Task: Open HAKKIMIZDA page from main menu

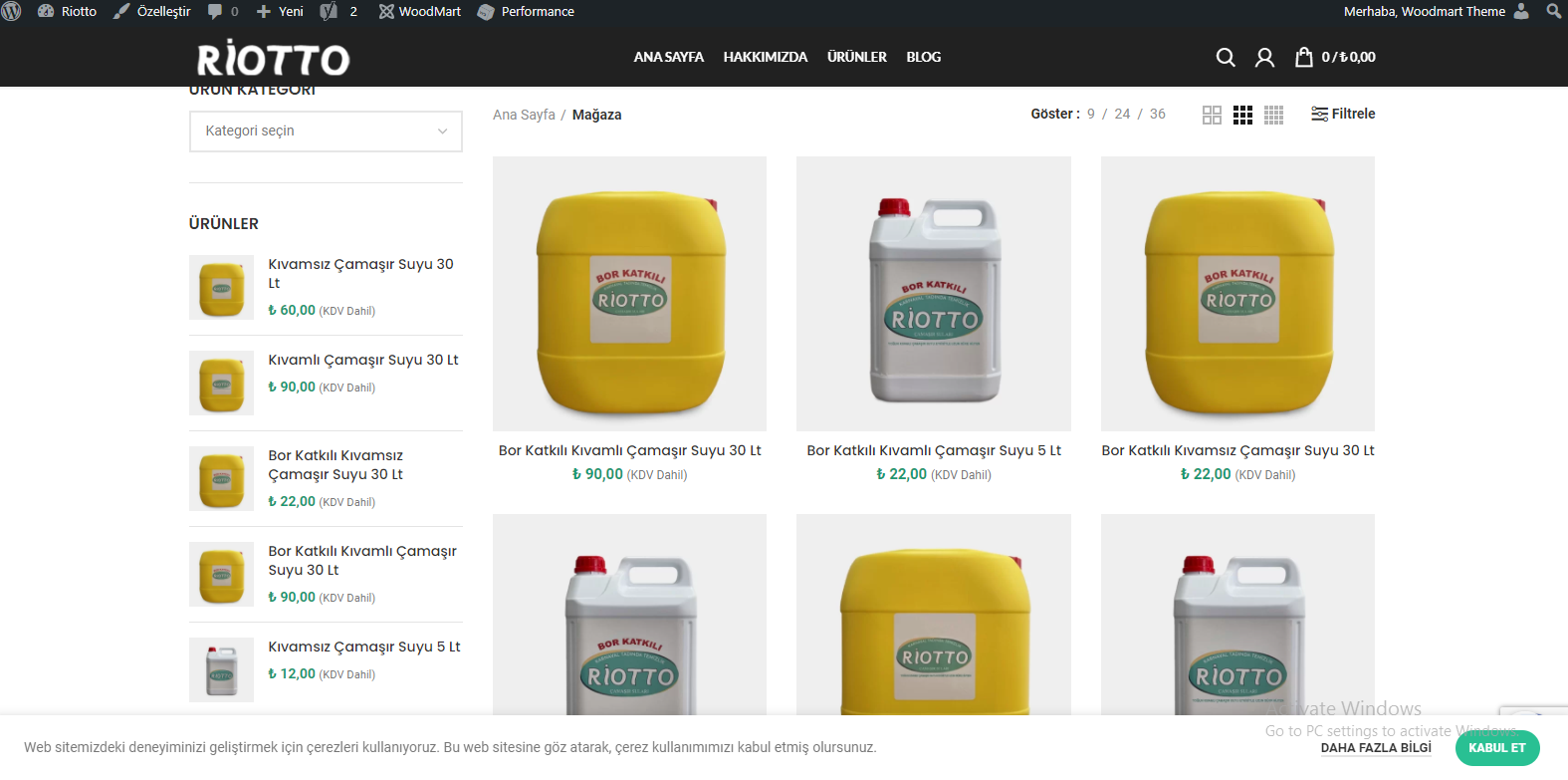Action: (x=766, y=57)
